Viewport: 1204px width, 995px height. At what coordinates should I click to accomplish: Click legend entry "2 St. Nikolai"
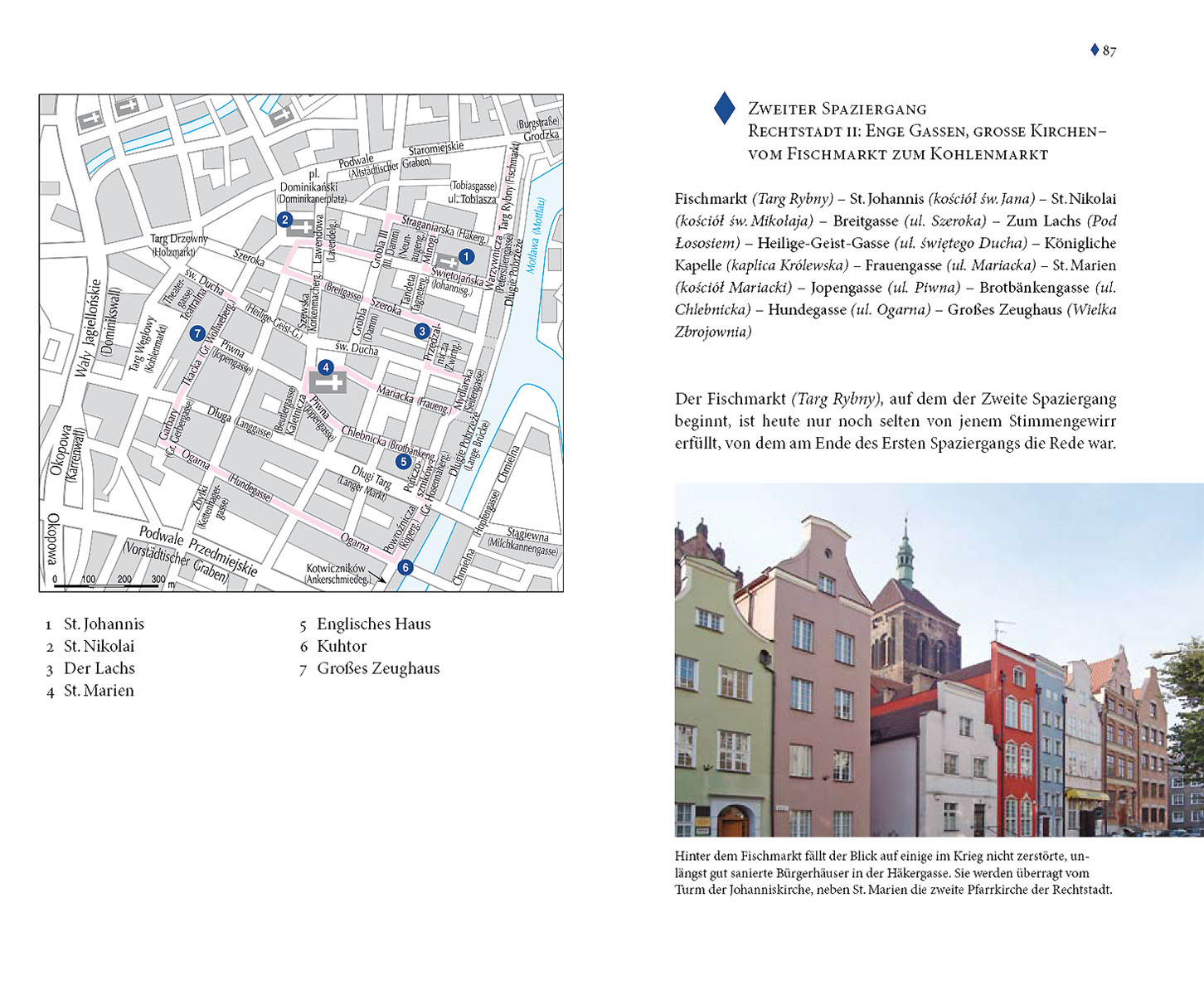coord(90,646)
